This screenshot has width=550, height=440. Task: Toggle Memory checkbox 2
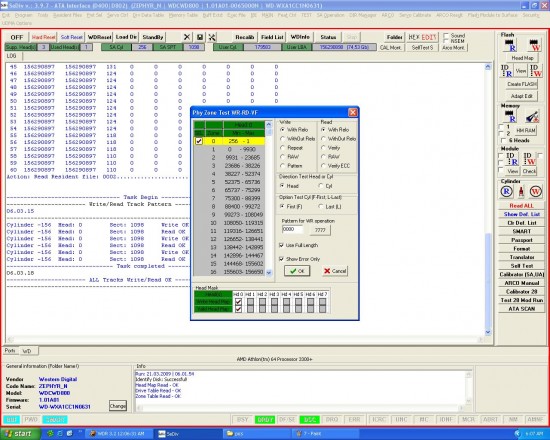click(x=501, y=133)
